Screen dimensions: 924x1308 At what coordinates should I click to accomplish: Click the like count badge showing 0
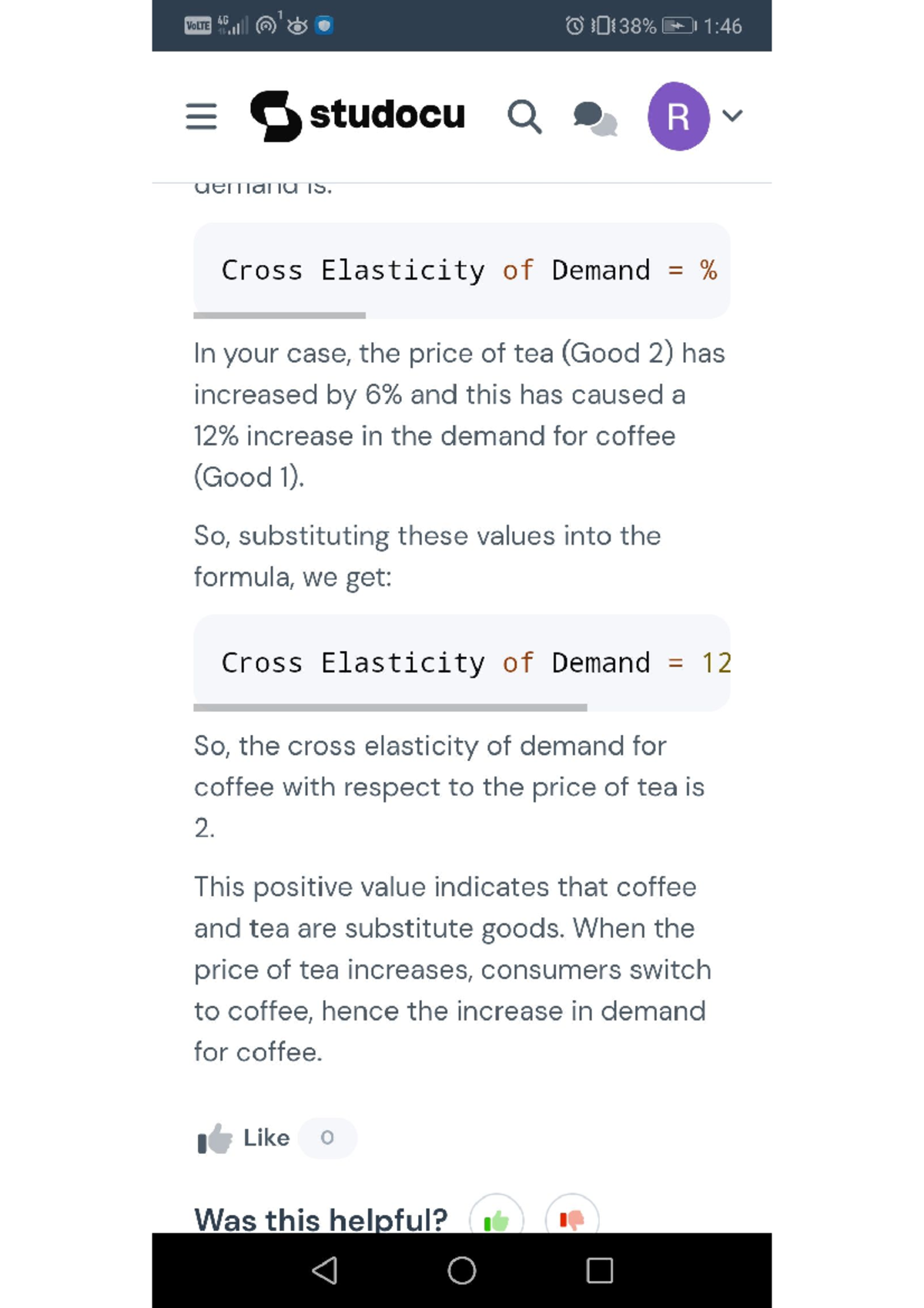(x=327, y=1138)
